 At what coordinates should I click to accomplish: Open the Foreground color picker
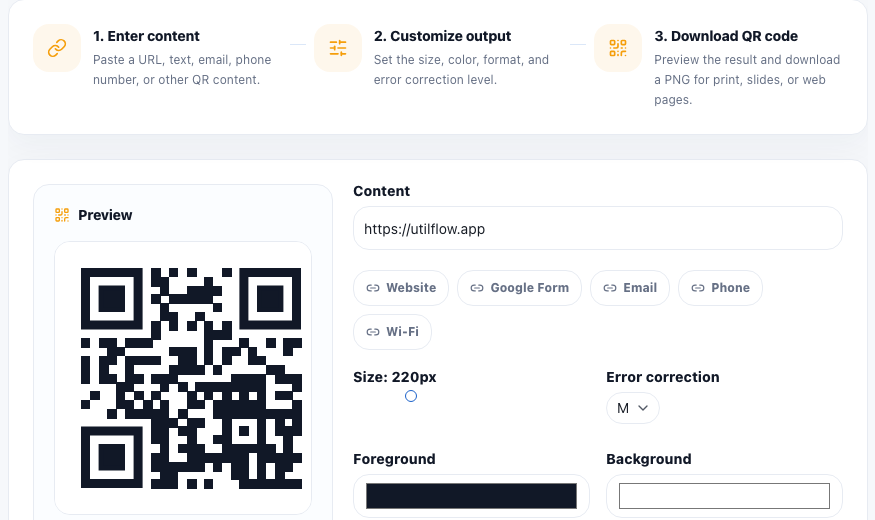pos(471,496)
